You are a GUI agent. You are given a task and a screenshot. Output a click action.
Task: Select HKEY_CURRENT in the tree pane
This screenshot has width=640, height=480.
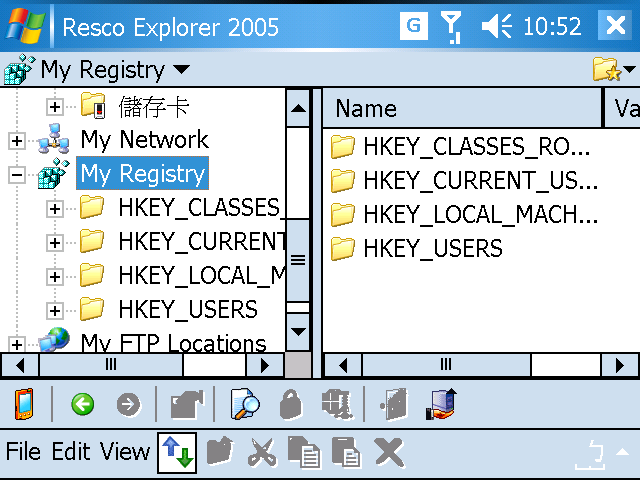click(202, 241)
